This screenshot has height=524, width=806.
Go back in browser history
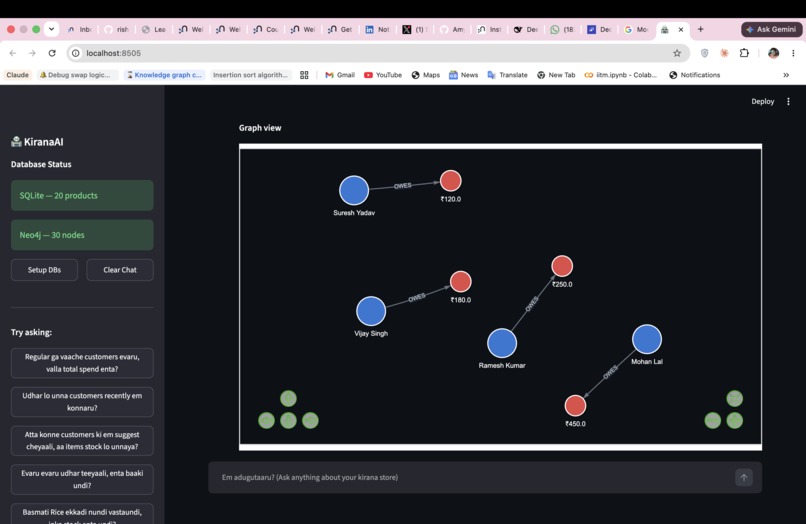[x=13, y=53]
